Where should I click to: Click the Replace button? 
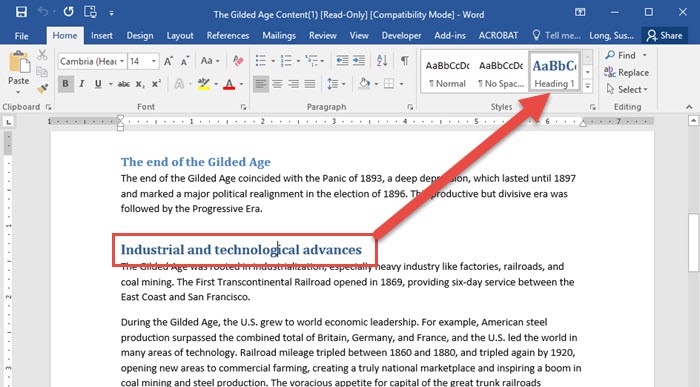(626, 72)
